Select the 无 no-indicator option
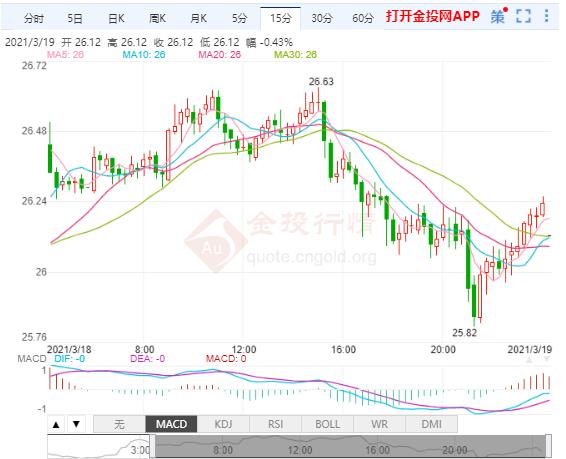Image resolution: width=566 pixels, height=459 pixels. [x=119, y=424]
